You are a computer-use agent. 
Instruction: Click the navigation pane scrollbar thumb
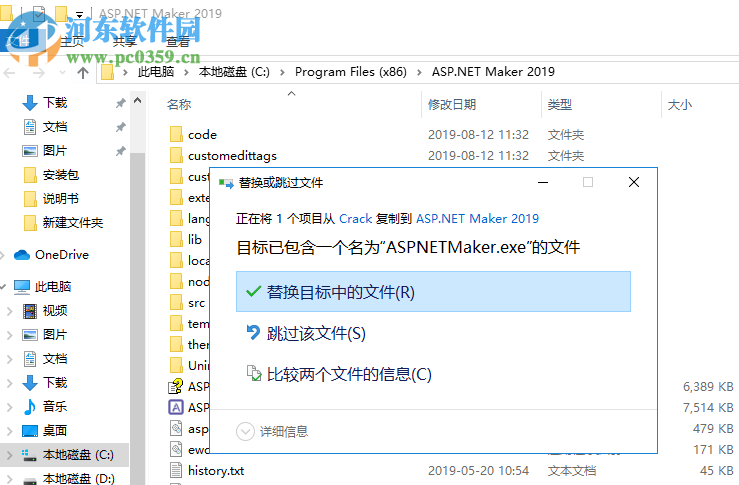coord(138,318)
